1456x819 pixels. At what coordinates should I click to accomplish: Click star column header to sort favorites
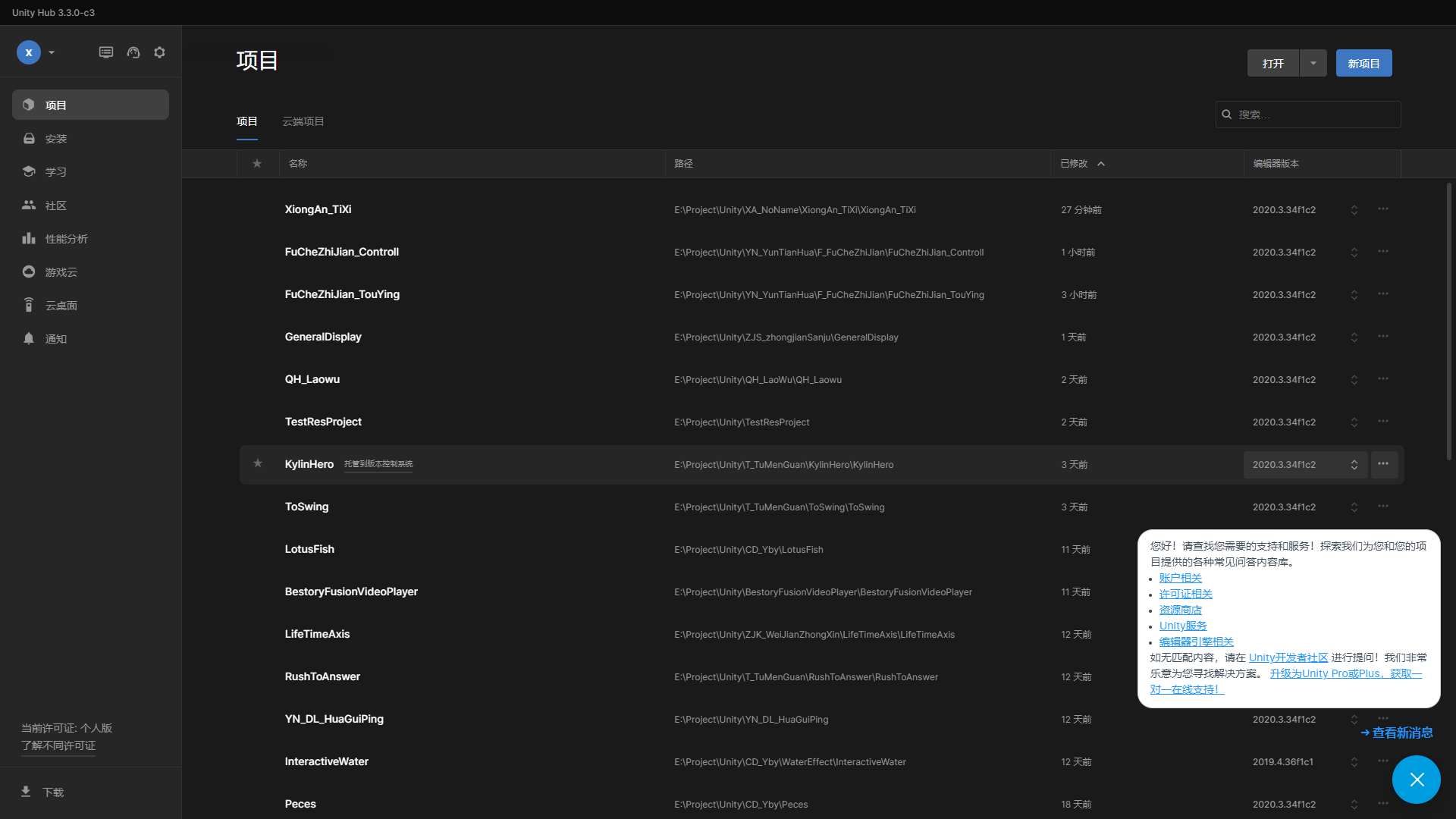coord(257,164)
